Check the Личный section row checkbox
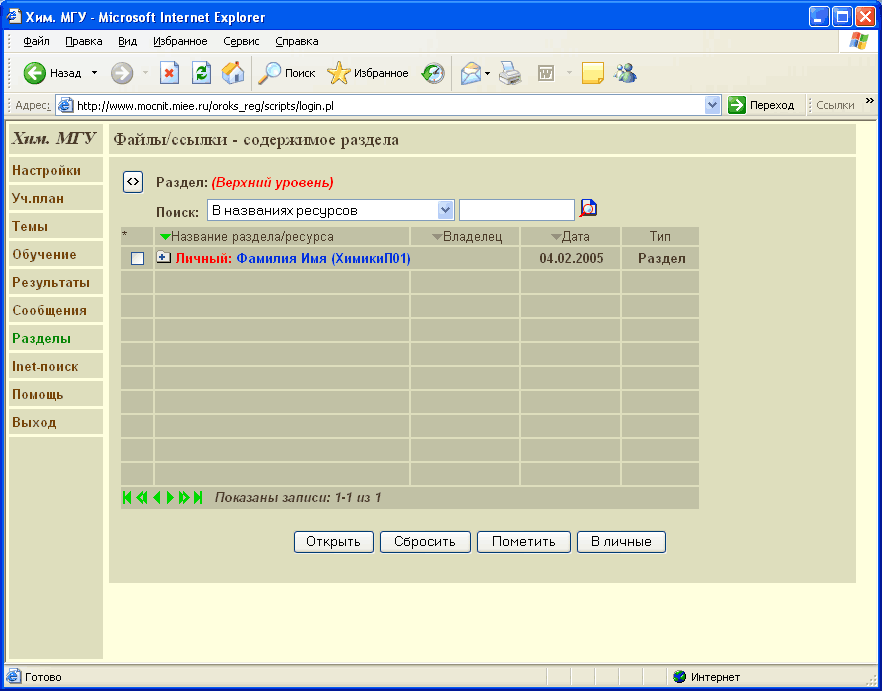Viewport: 882px width, 691px height. click(137, 258)
